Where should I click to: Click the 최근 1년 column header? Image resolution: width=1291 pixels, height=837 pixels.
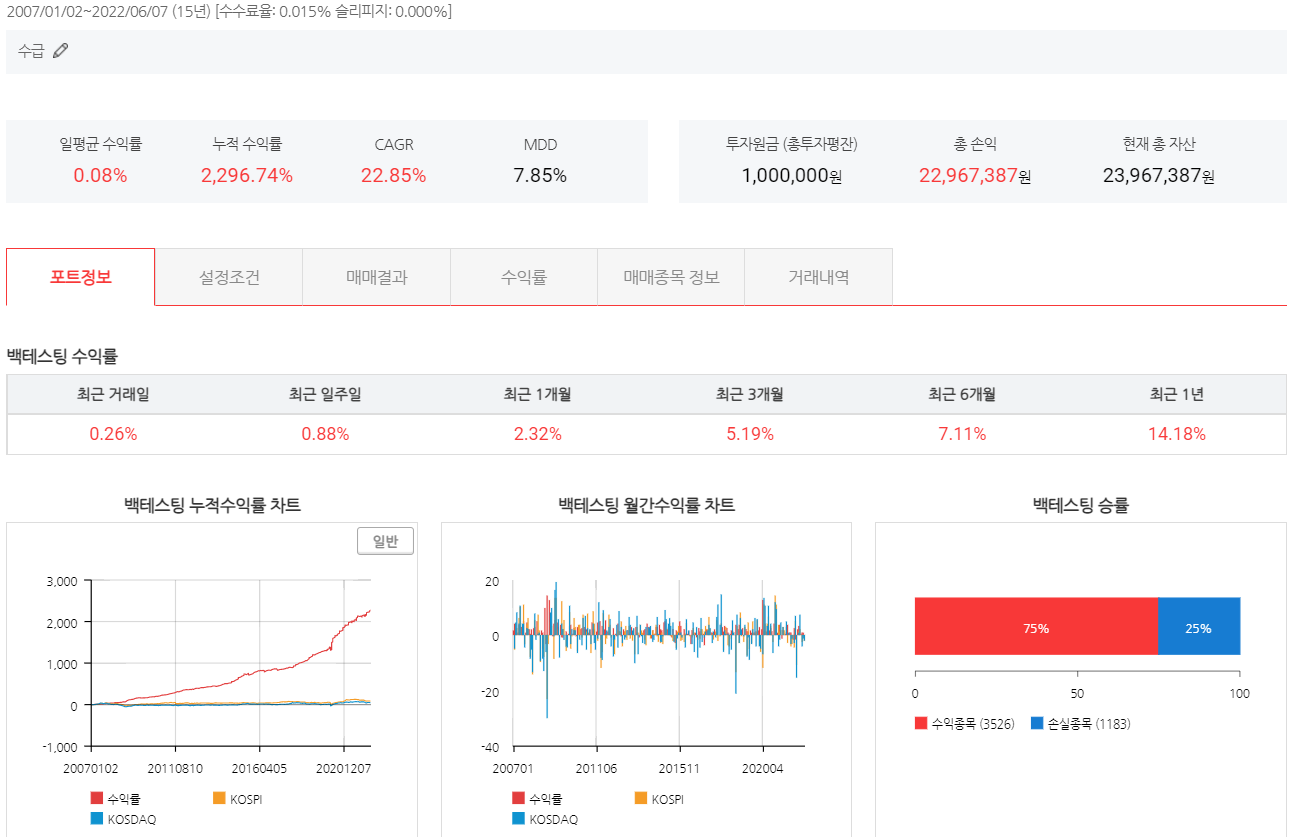pos(1177,394)
